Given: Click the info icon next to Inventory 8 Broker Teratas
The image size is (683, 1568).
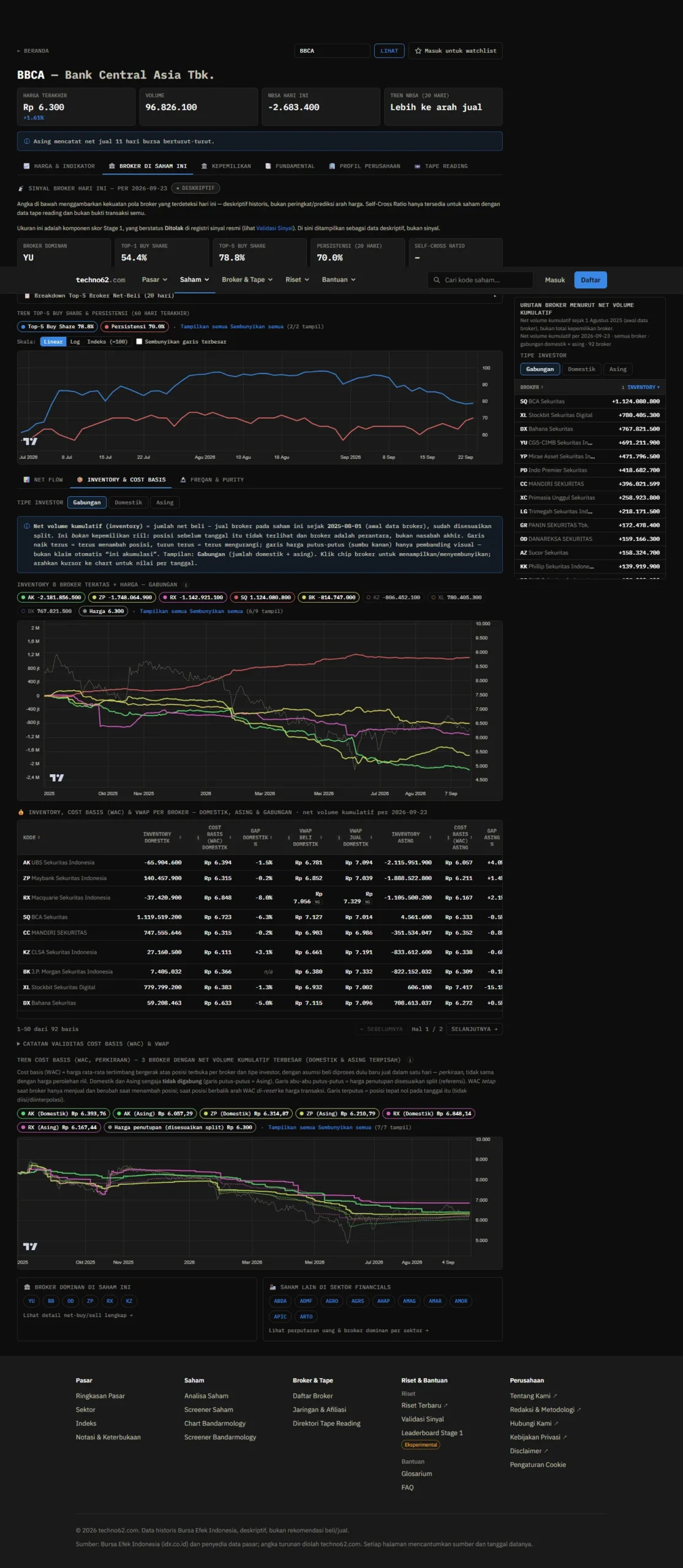Looking at the screenshot, I should point(186,584).
